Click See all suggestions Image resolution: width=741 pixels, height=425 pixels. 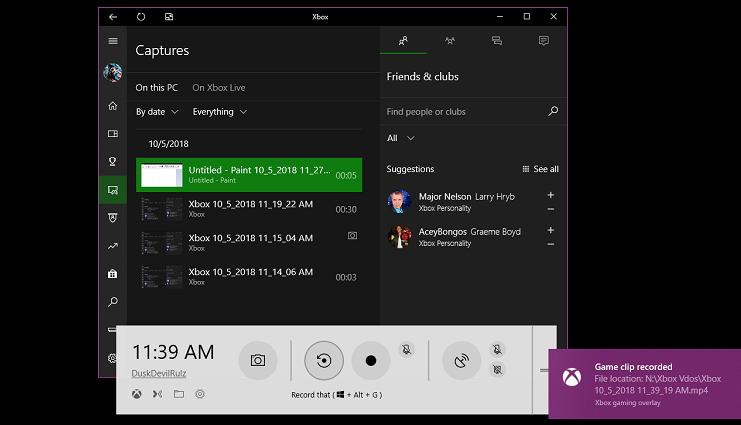[540, 169]
